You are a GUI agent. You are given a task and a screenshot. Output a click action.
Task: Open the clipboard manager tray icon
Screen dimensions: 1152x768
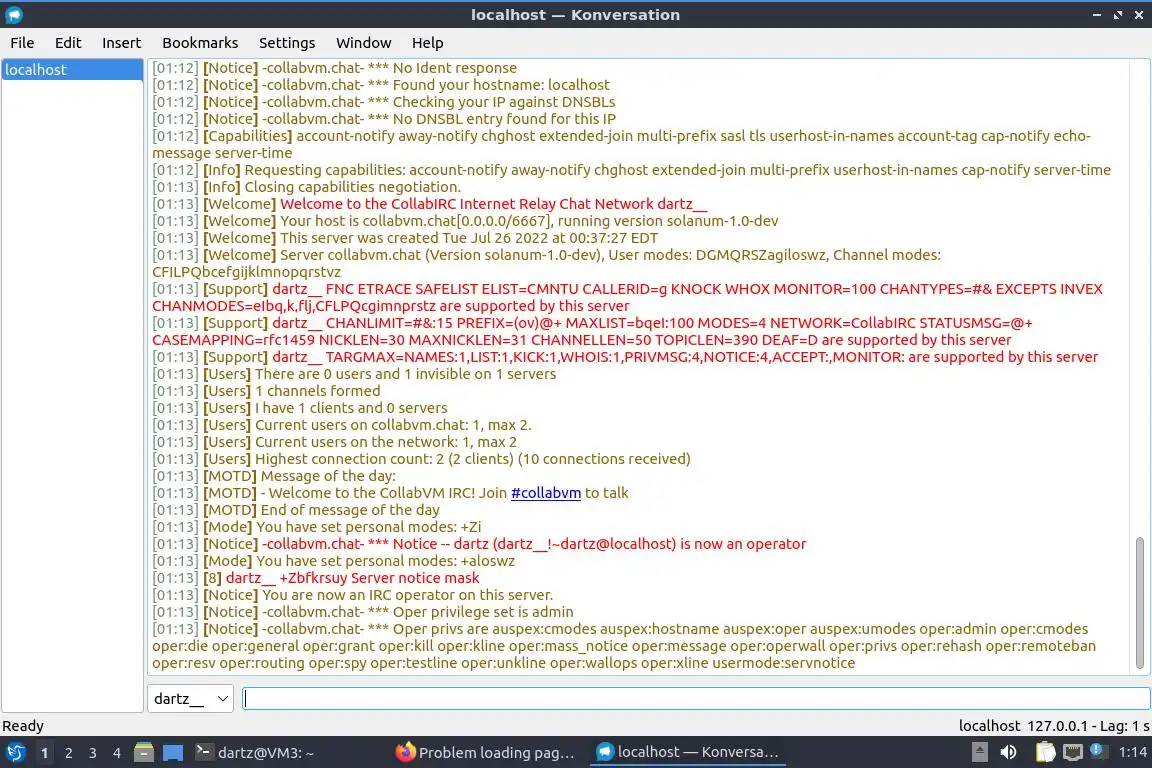click(1045, 752)
